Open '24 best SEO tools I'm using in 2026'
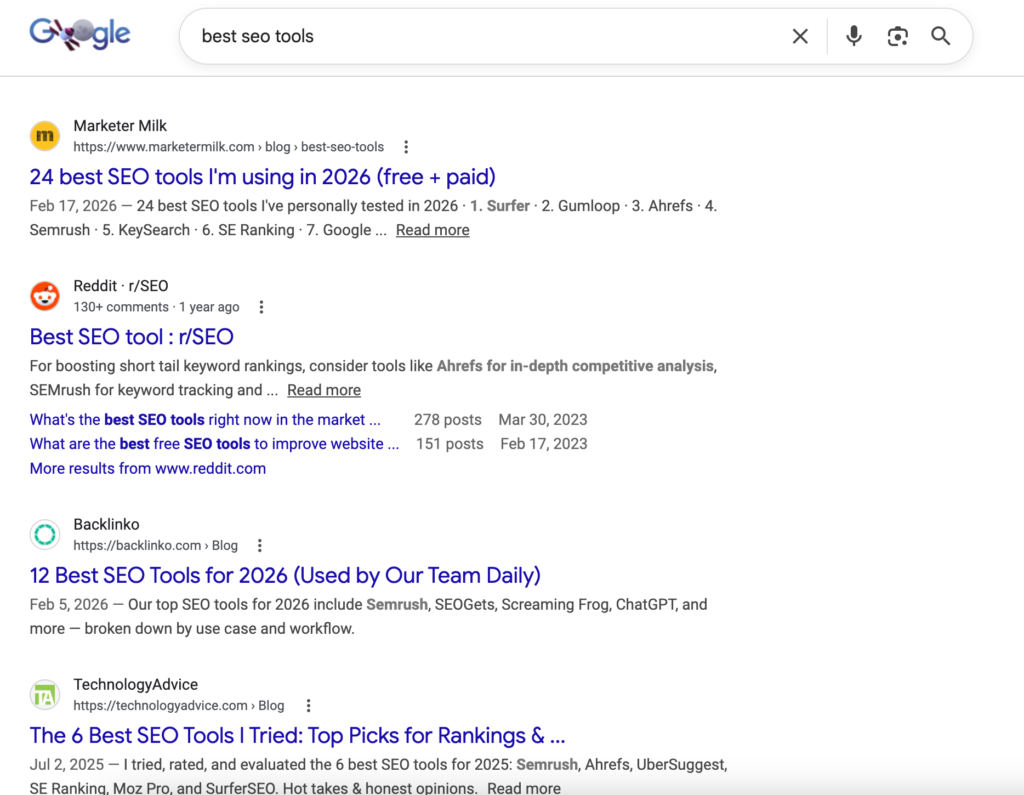This screenshot has width=1024, height=795. 262,177
